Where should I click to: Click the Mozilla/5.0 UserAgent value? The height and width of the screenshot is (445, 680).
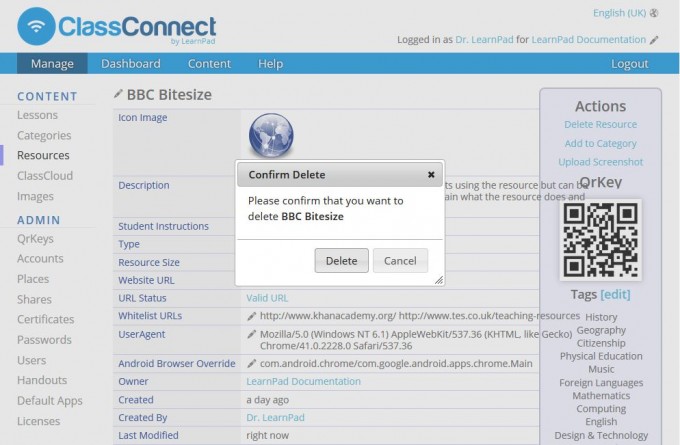pos(416,340)
